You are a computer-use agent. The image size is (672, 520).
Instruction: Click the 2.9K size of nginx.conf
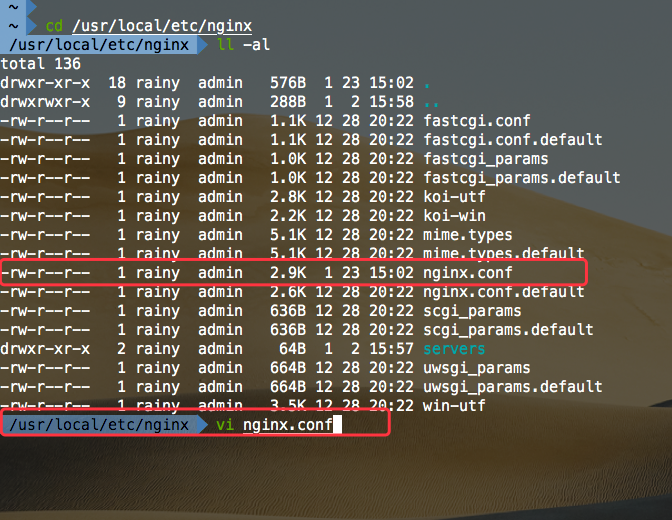(x=288, y=273)
